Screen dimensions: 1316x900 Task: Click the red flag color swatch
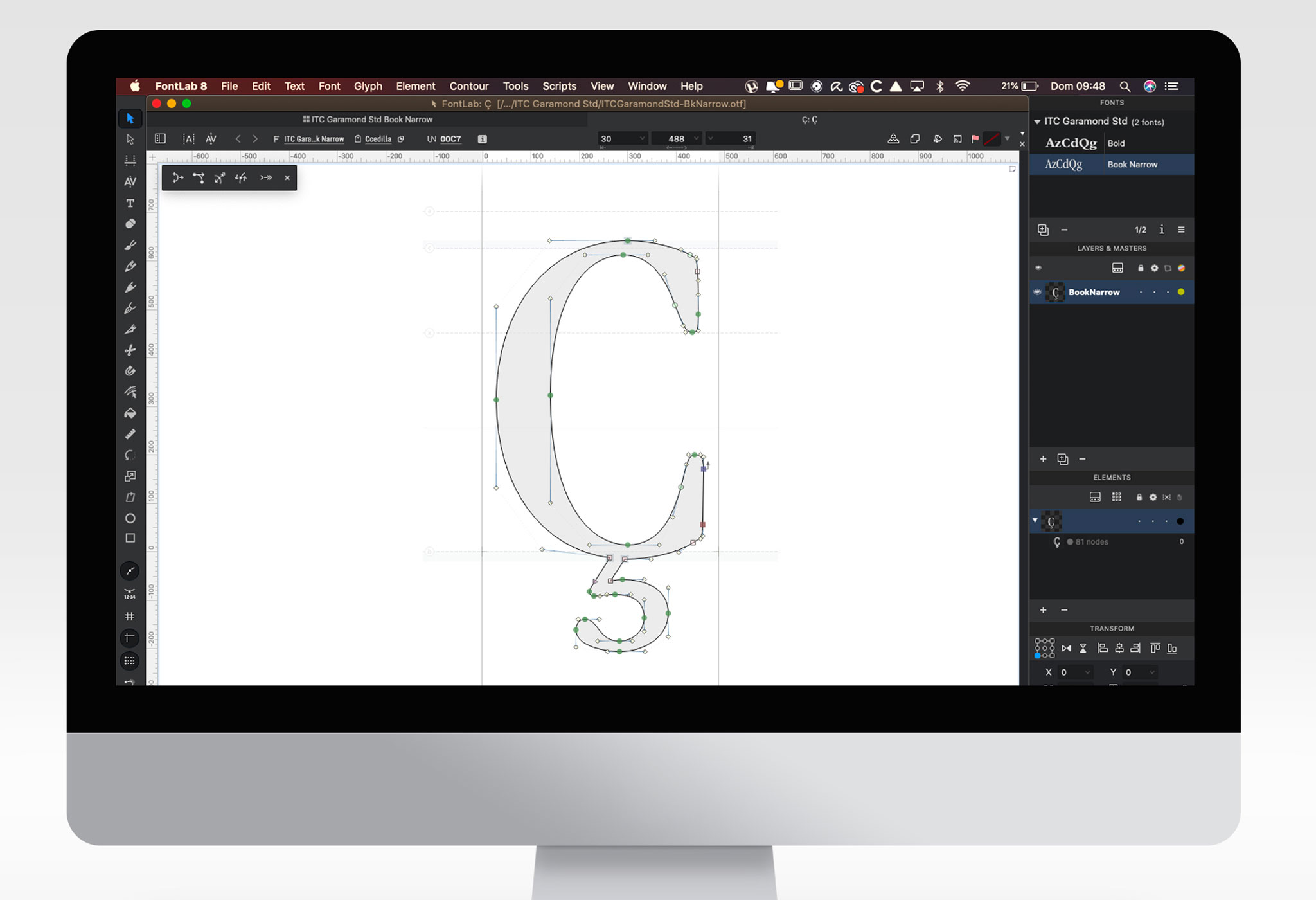coord(975,139)
